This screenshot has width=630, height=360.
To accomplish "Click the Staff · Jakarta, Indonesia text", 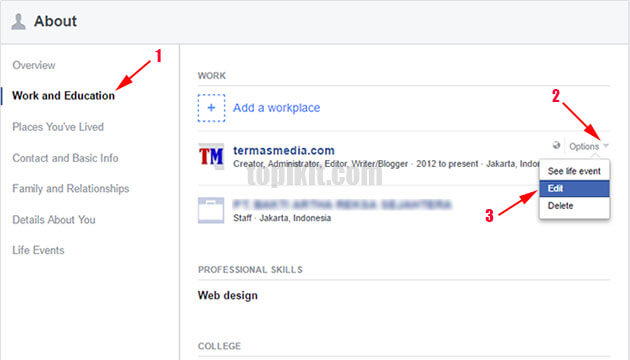I will click(282, 218).
